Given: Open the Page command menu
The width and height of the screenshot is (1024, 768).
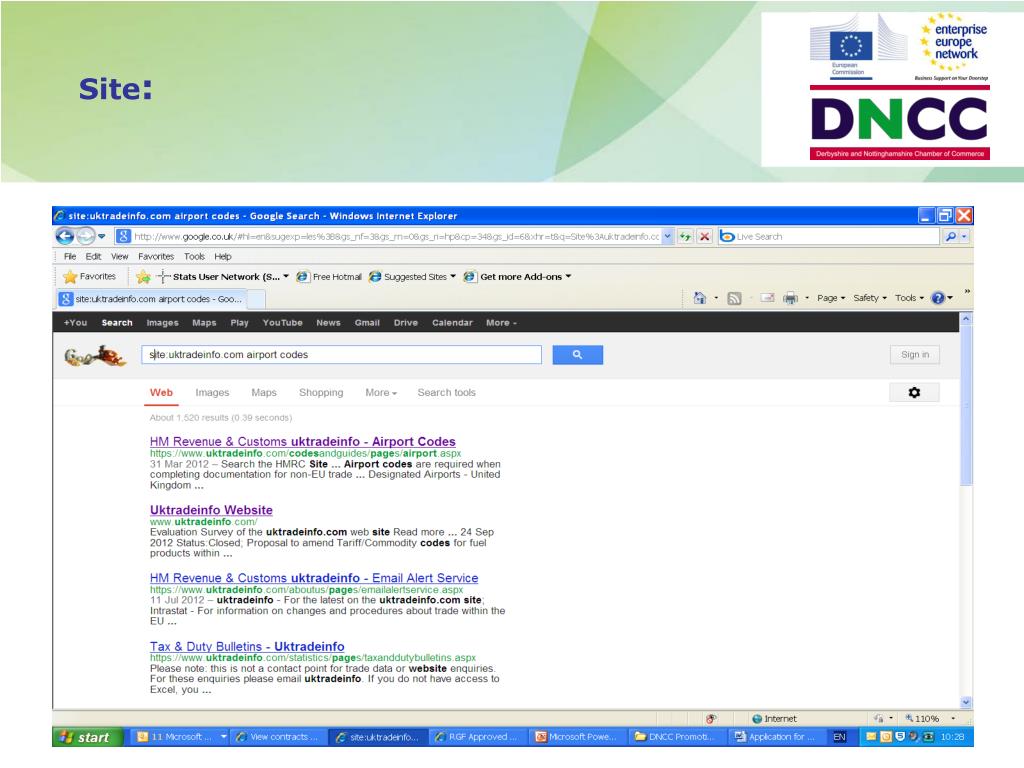Looking at the screenshot, I should [831, 298].
